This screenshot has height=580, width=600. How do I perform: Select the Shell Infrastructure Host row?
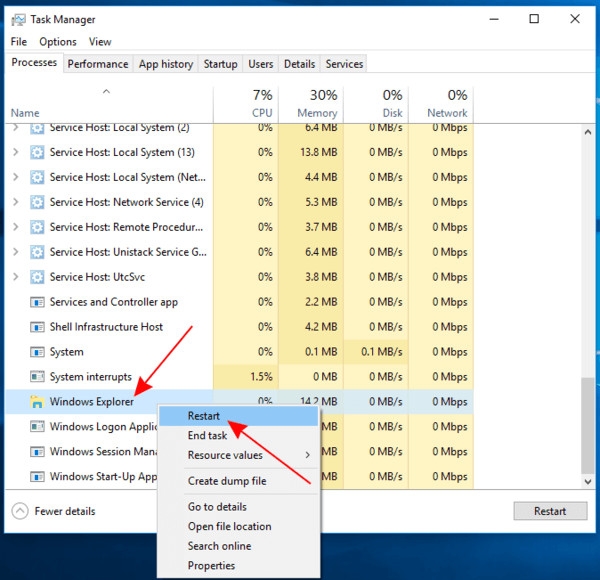(x=239, y=327)
